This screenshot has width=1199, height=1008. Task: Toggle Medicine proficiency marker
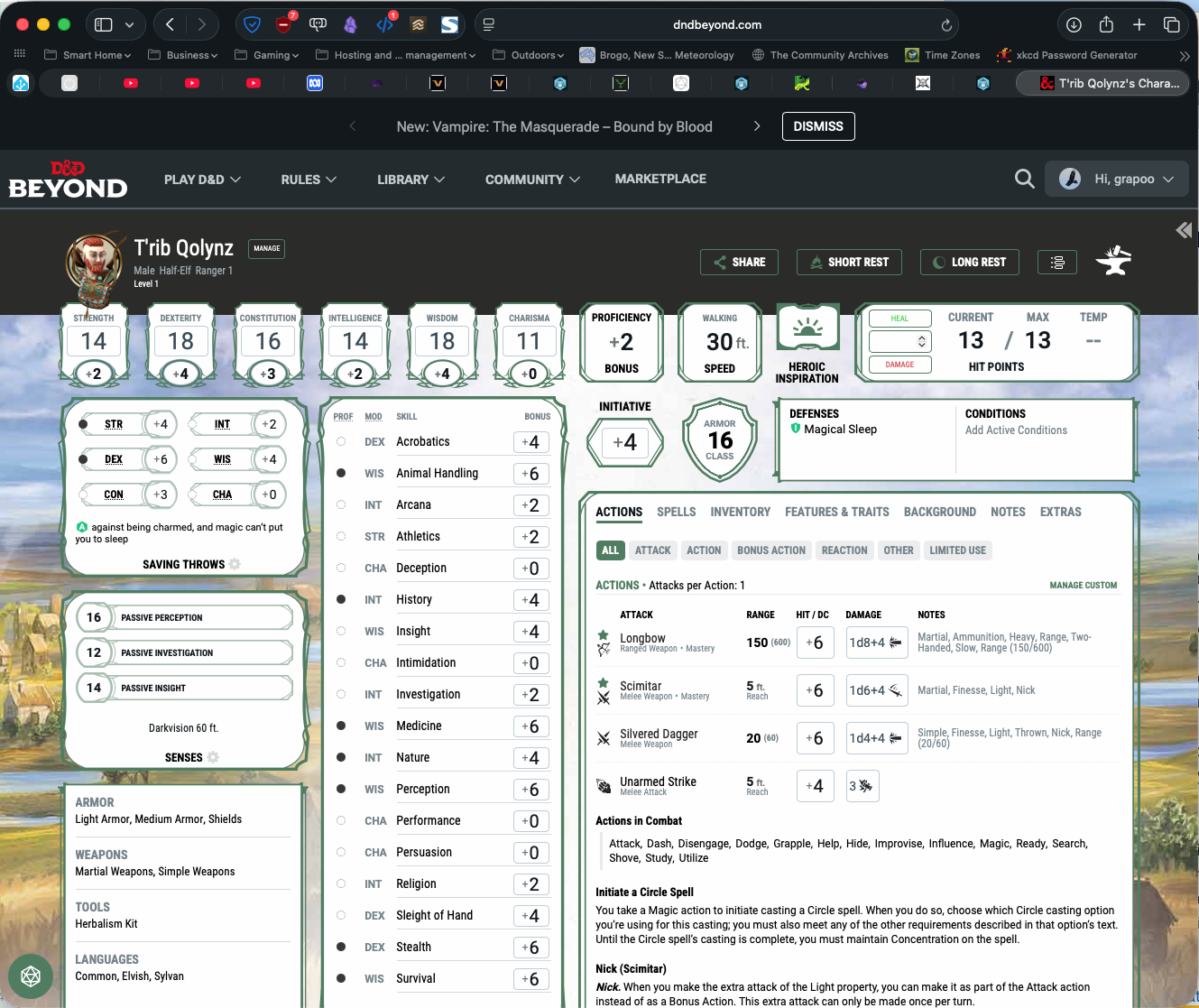[x=341, y=726]
